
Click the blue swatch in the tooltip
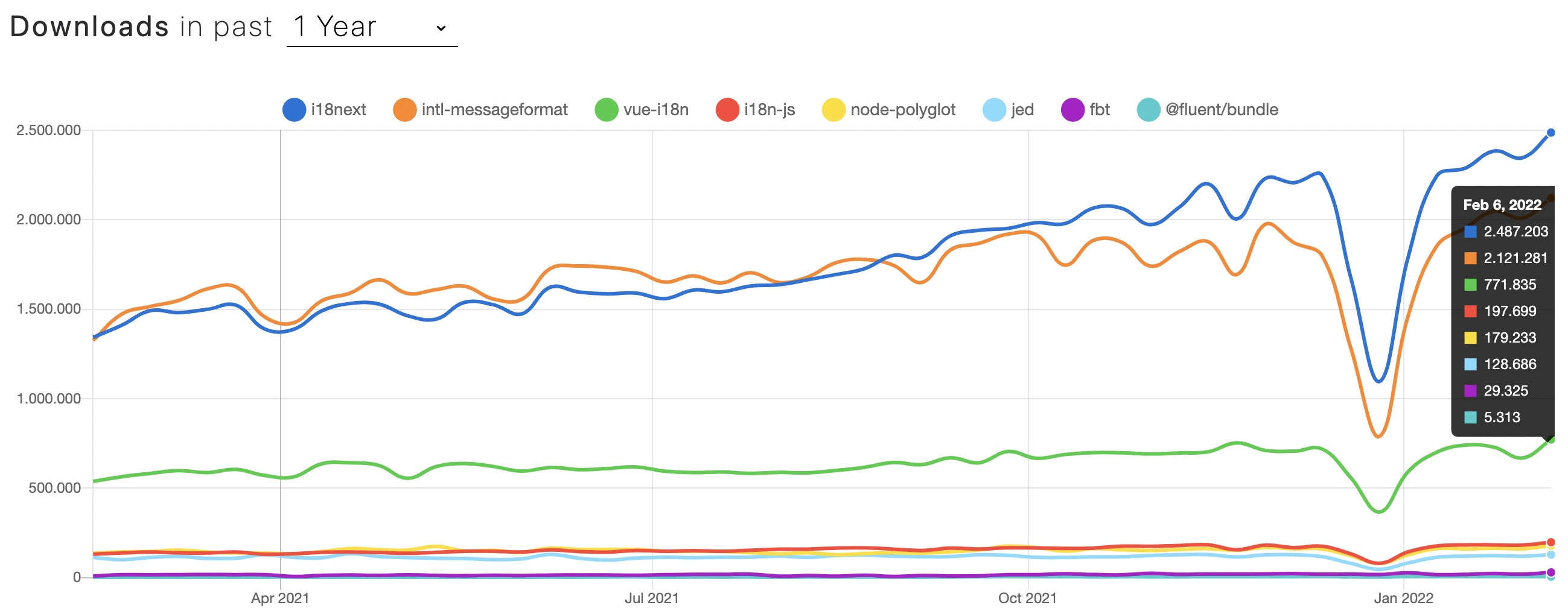[x=1470, y=232]
